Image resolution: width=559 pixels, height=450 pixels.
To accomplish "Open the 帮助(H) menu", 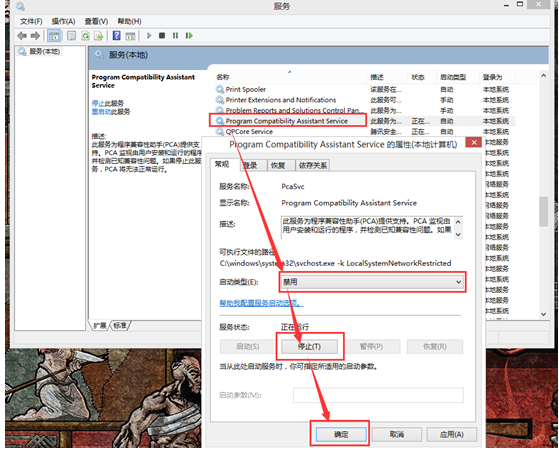I will click(x=129, y=21).
